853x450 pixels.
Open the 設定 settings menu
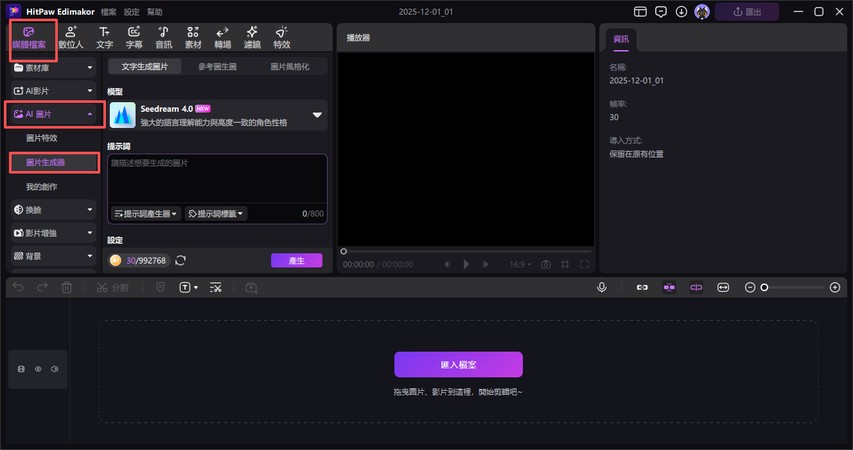132,11
